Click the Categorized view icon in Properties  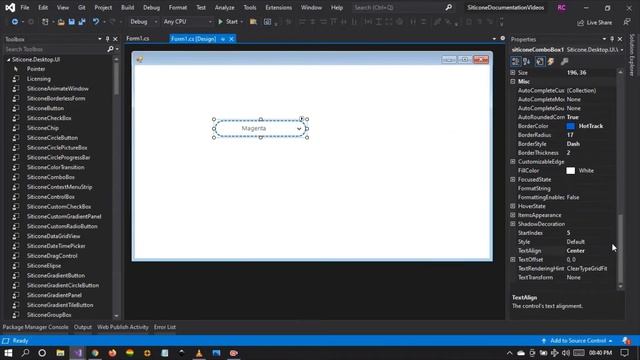point(516,62)
